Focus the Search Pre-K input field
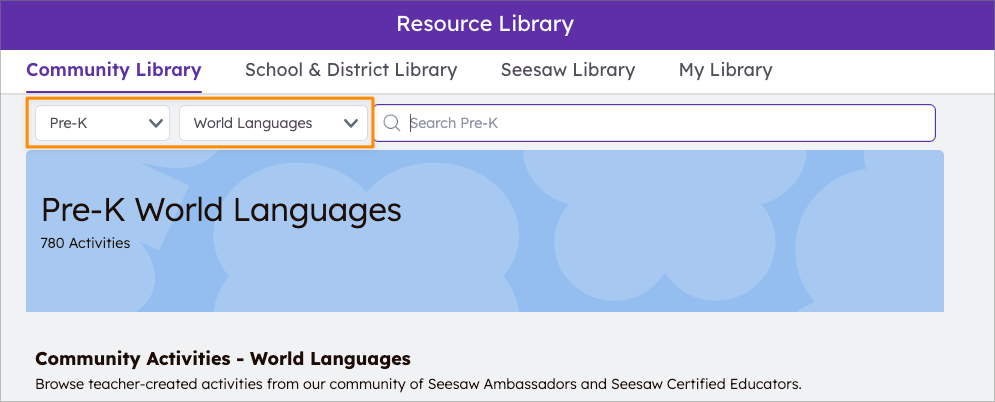The width and height of the screenshot is (995, 402). pyautogui.click(x=660, y=123)
